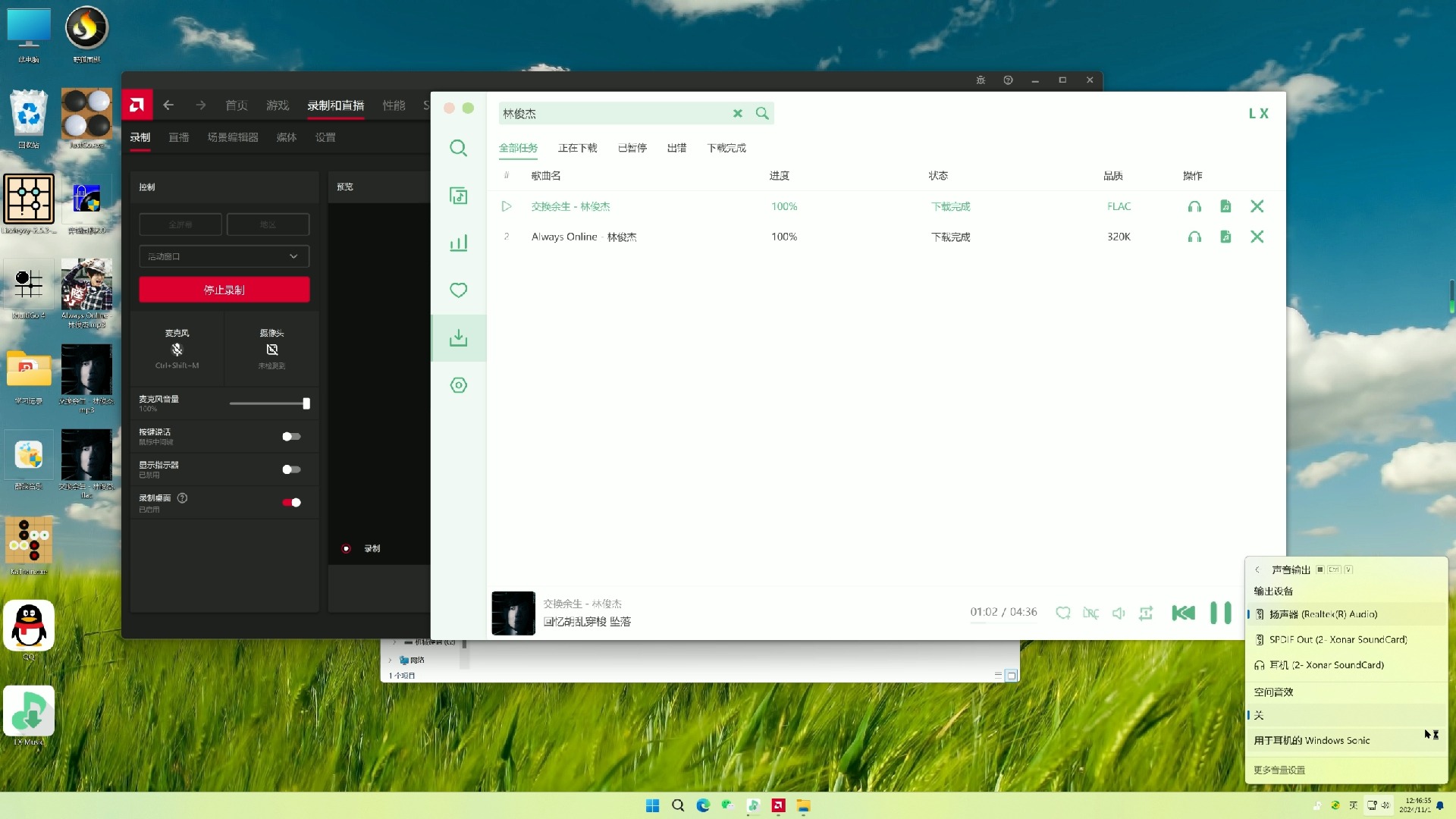
Task: Open the 游戏 tab in AMD Software
Action: (x=278, y=105)
